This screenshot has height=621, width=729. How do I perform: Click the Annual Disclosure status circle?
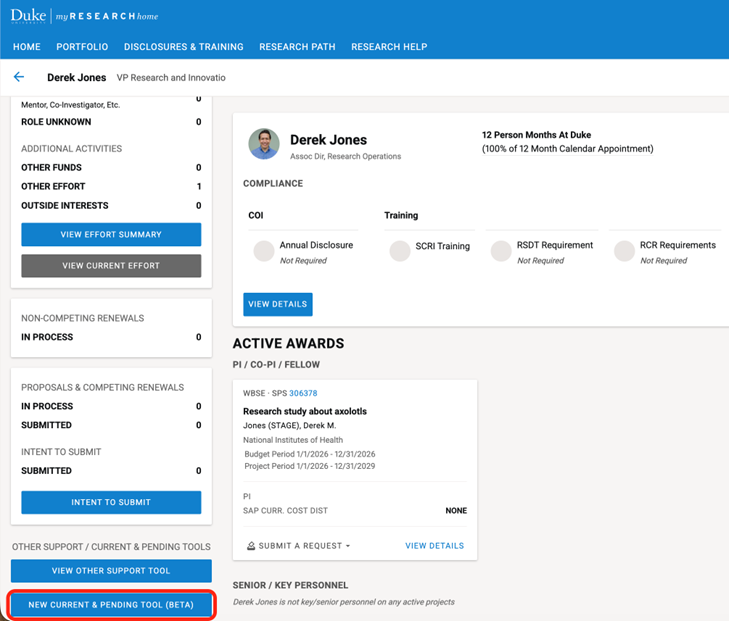pos(264,251)
